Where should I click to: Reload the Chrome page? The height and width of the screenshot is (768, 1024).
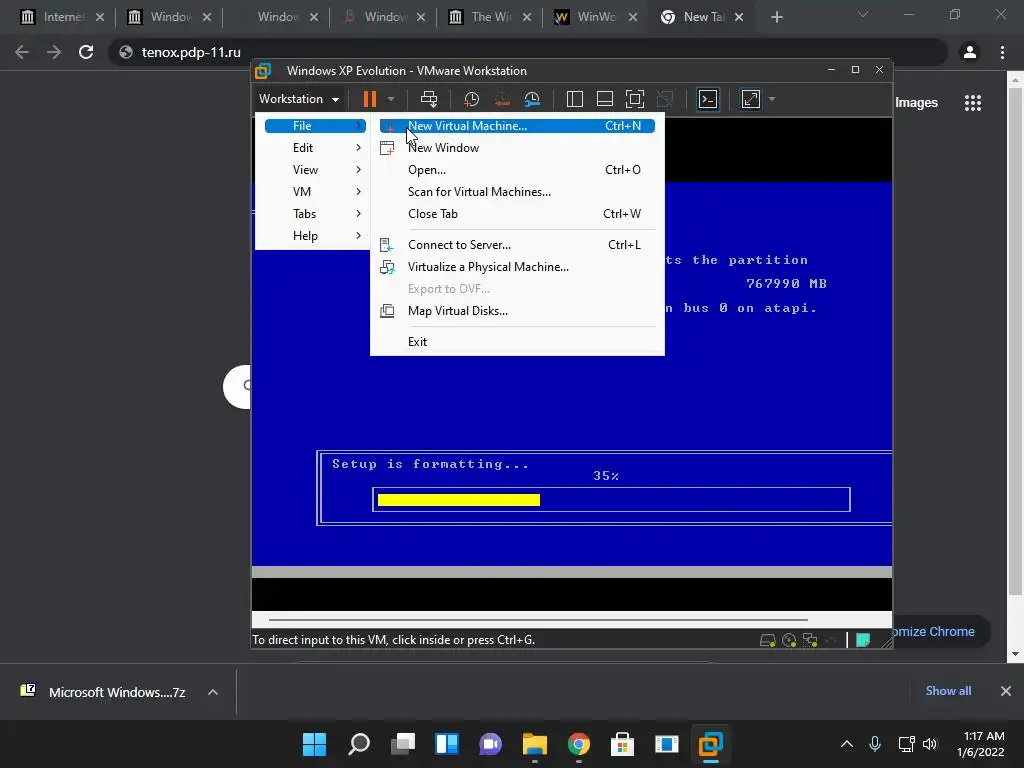pyautogui.click(x=86, y=52)
